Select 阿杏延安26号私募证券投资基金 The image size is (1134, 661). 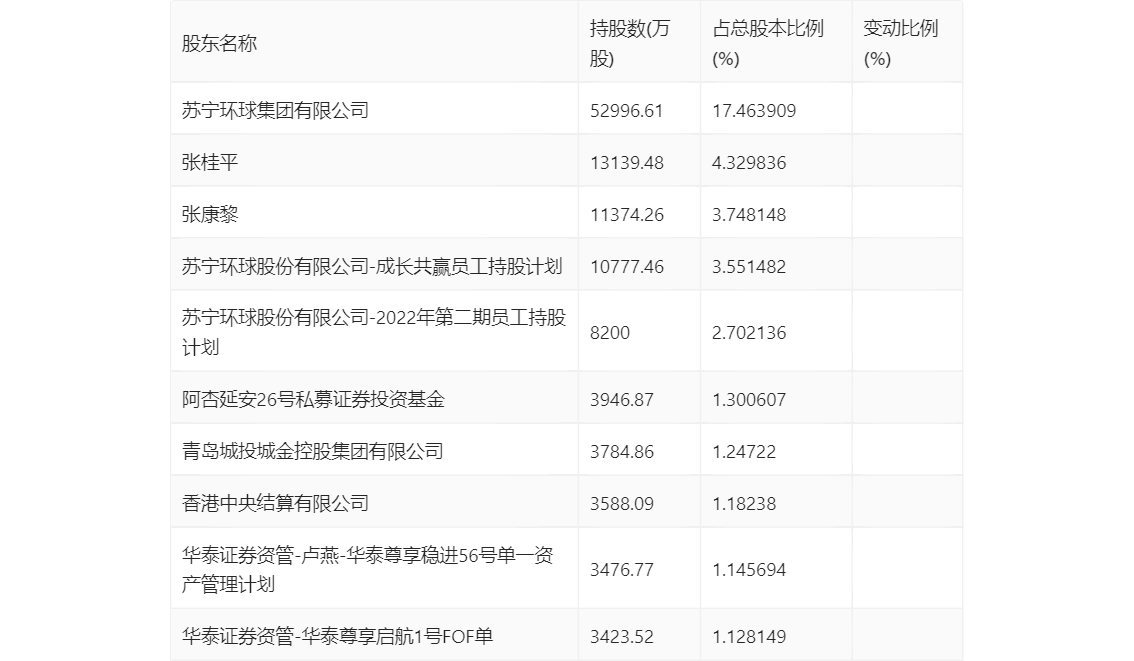[x=313, y=399]
